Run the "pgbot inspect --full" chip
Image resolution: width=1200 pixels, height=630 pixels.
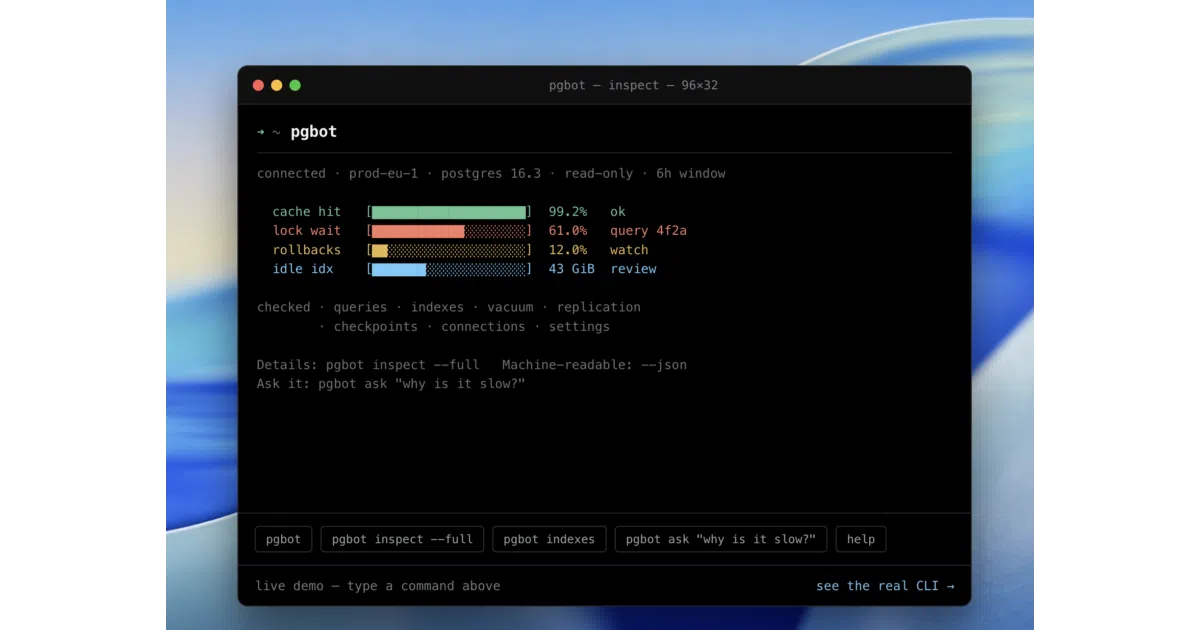coord(402,539)
